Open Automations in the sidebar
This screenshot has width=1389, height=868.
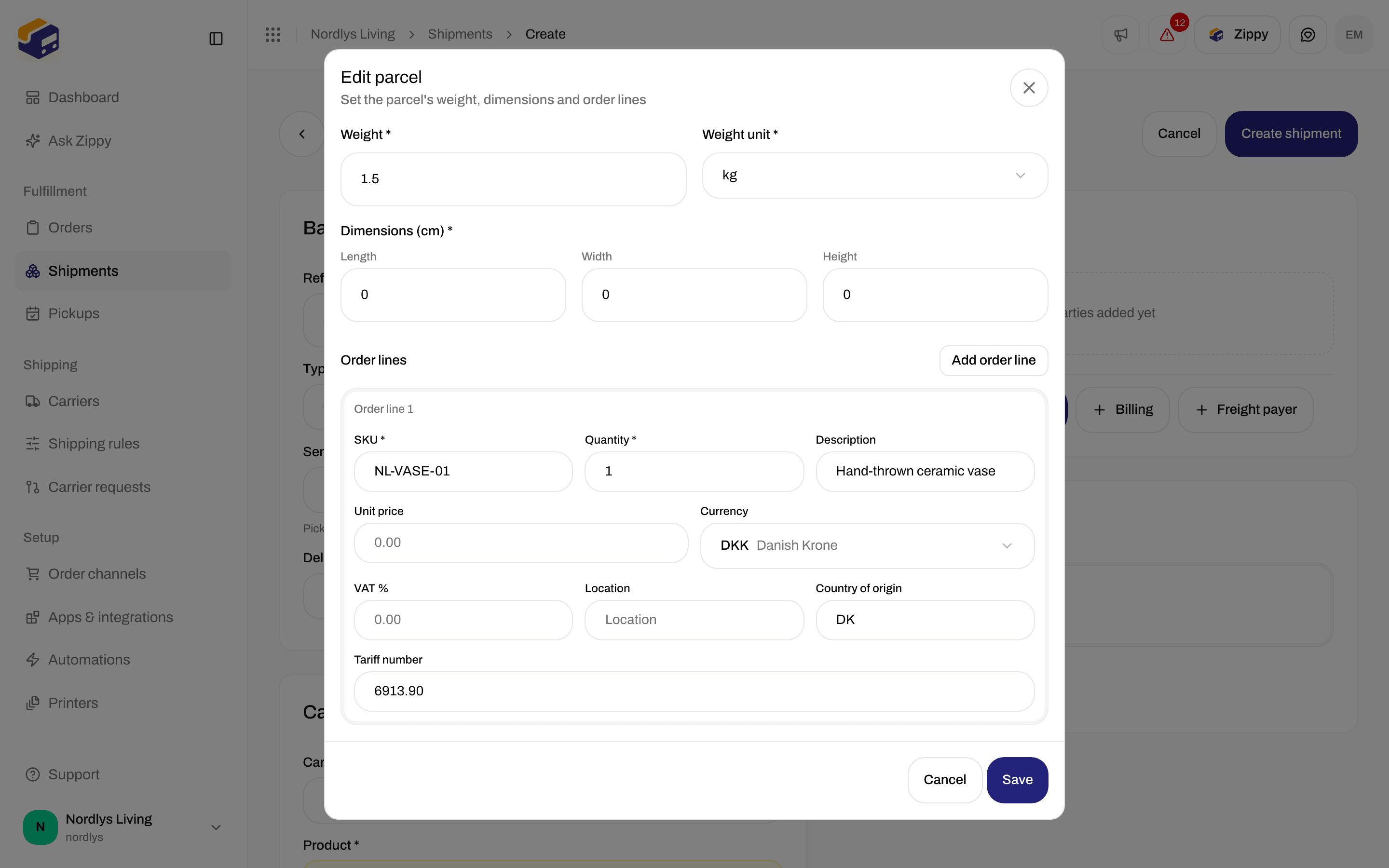123,660
